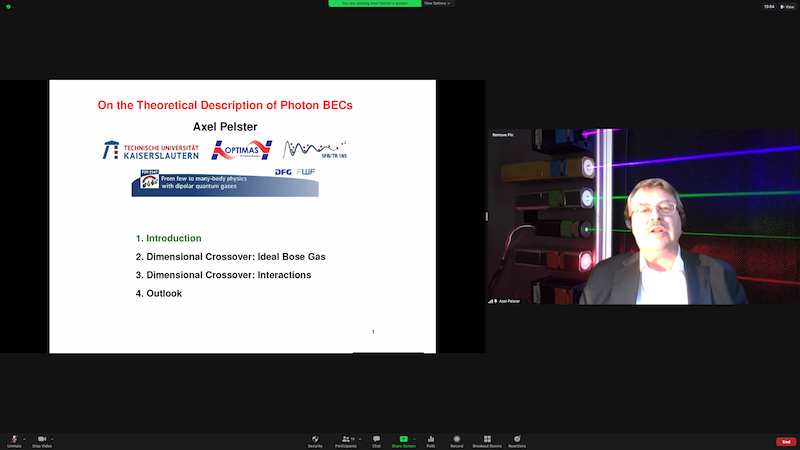The height and width of the screenshot is (450, 800).
Task: Click Remove Pin on speaker video
Action: [x=503, y=134]
